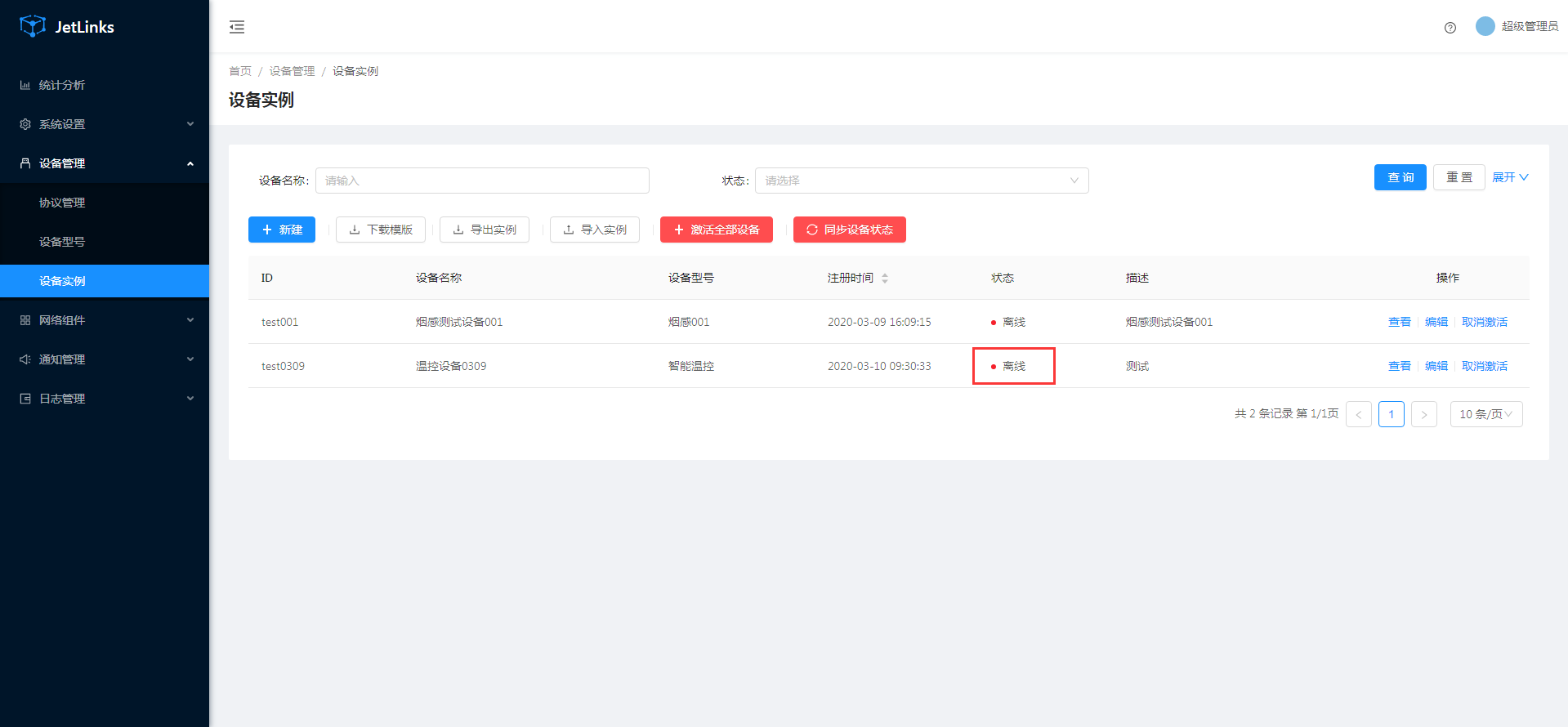
Task: Click the sync device status button
Action: [x=849, y=230]
